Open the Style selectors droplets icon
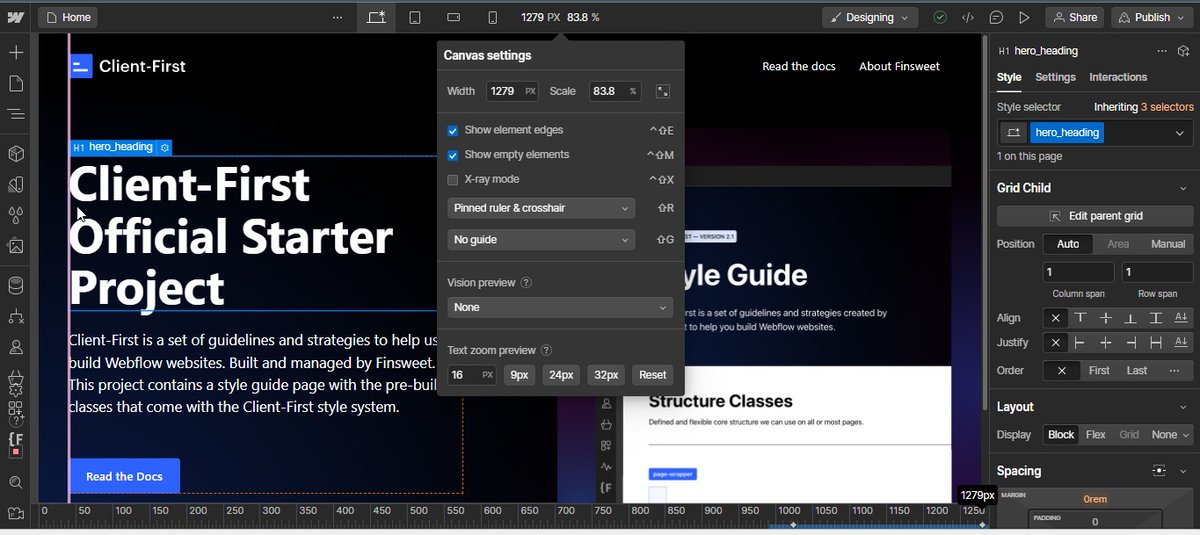 tap(15, 215)
